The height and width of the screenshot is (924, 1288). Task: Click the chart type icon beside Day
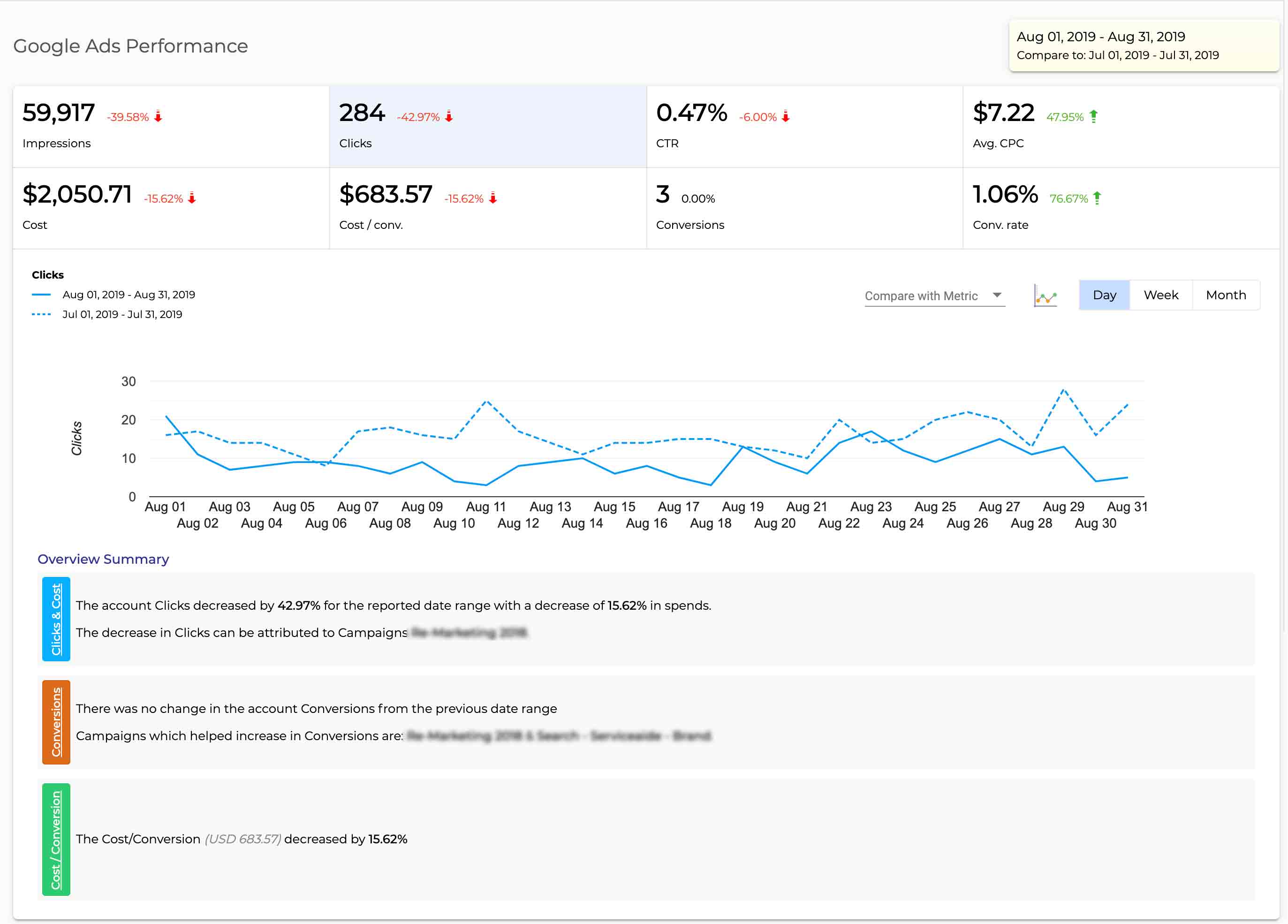point(1045,295)
